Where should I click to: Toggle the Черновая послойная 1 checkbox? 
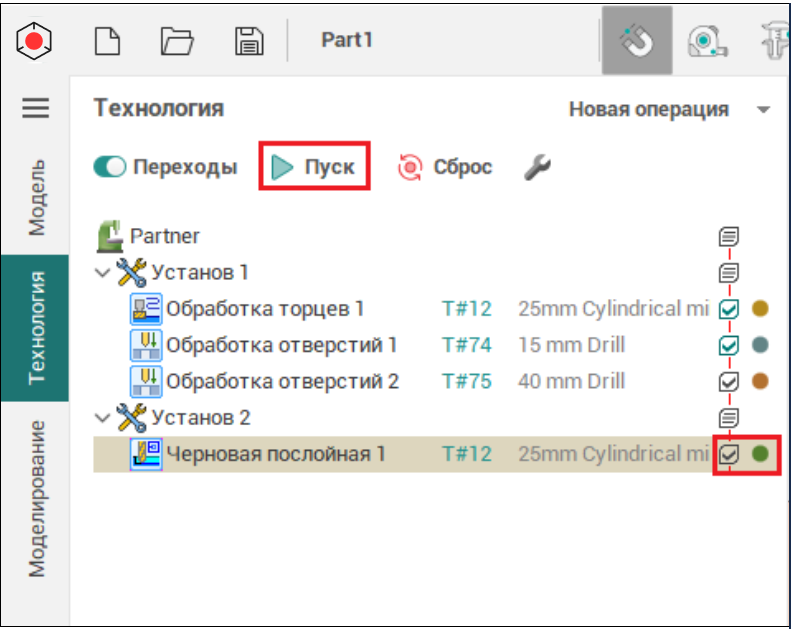(729, 454)
